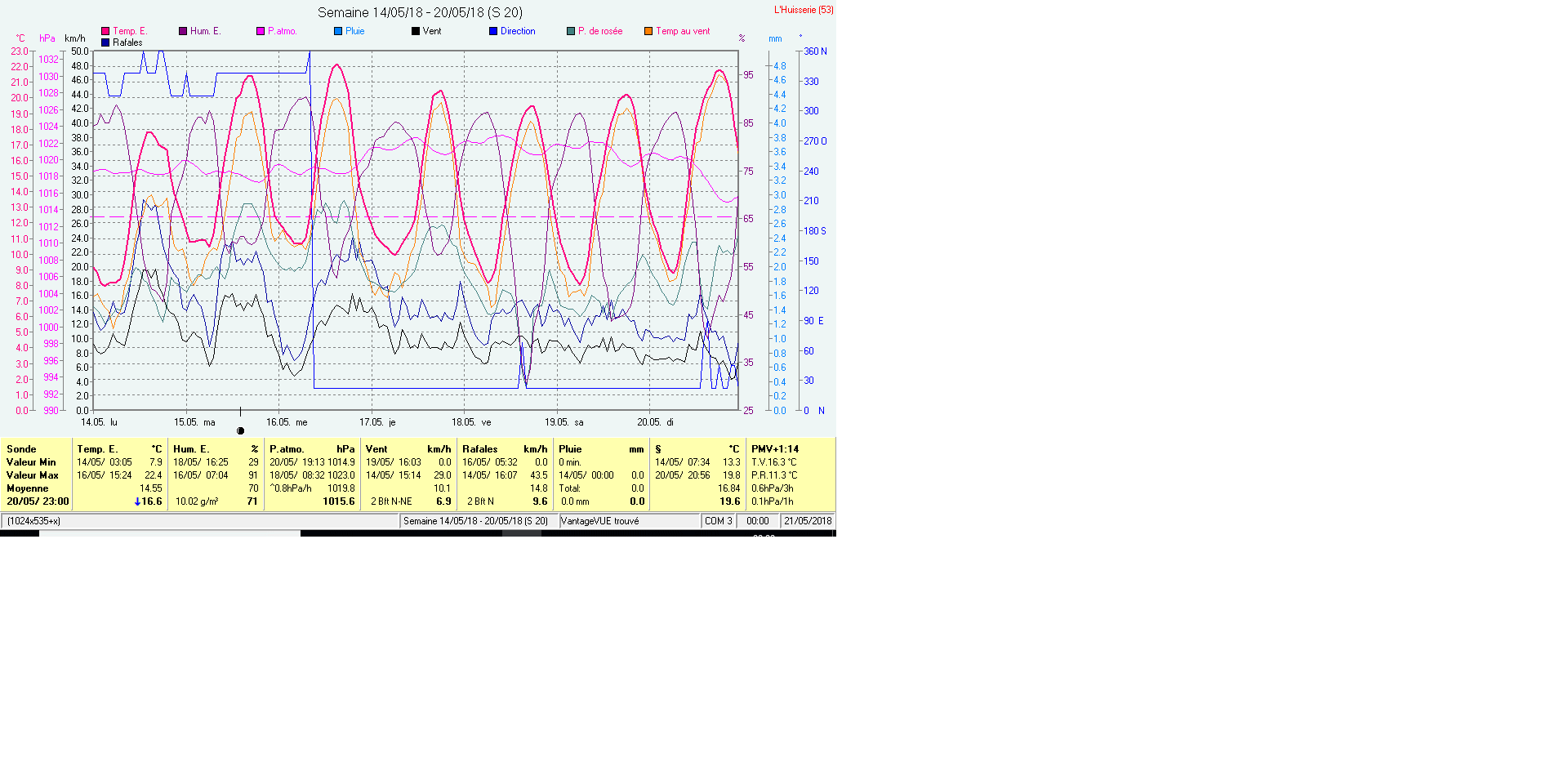Viewport: 1568px width, 762px height.
Task: Click the '360 N' wind direction axis label
Action: [815, 51]
